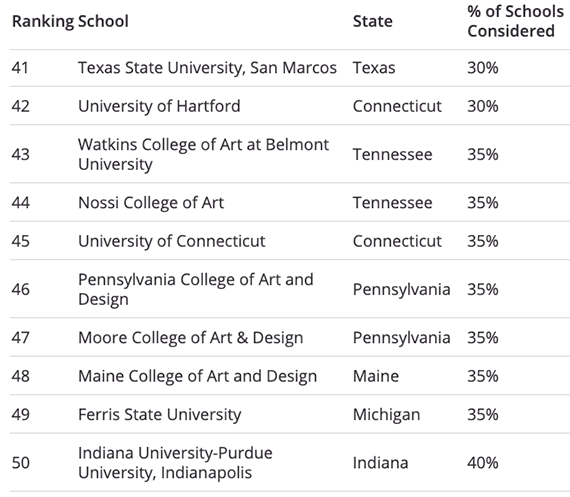This screenshot has width=570, height=497.
Task: Select Indiana University-Purdue University, Indianapolis
Action: 175,463
